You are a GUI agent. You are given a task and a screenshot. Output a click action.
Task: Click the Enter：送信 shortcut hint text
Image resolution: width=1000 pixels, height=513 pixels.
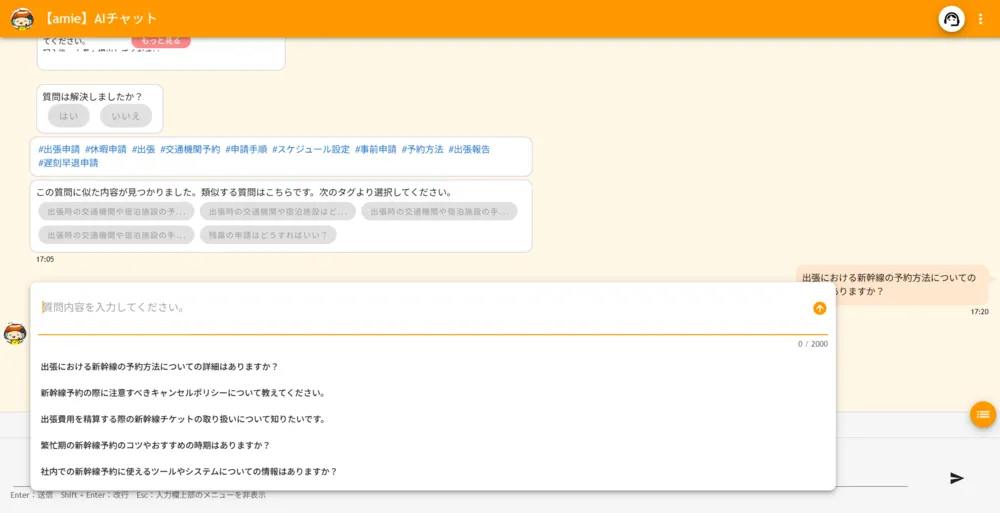[x=32, y=495]
